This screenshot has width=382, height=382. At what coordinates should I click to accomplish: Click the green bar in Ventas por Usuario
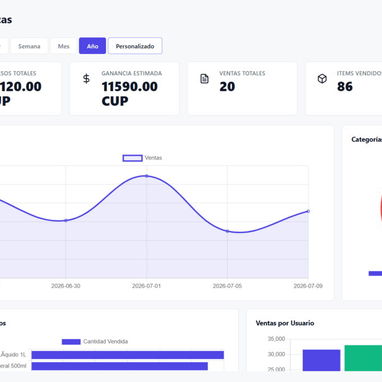tap(363, 358)
